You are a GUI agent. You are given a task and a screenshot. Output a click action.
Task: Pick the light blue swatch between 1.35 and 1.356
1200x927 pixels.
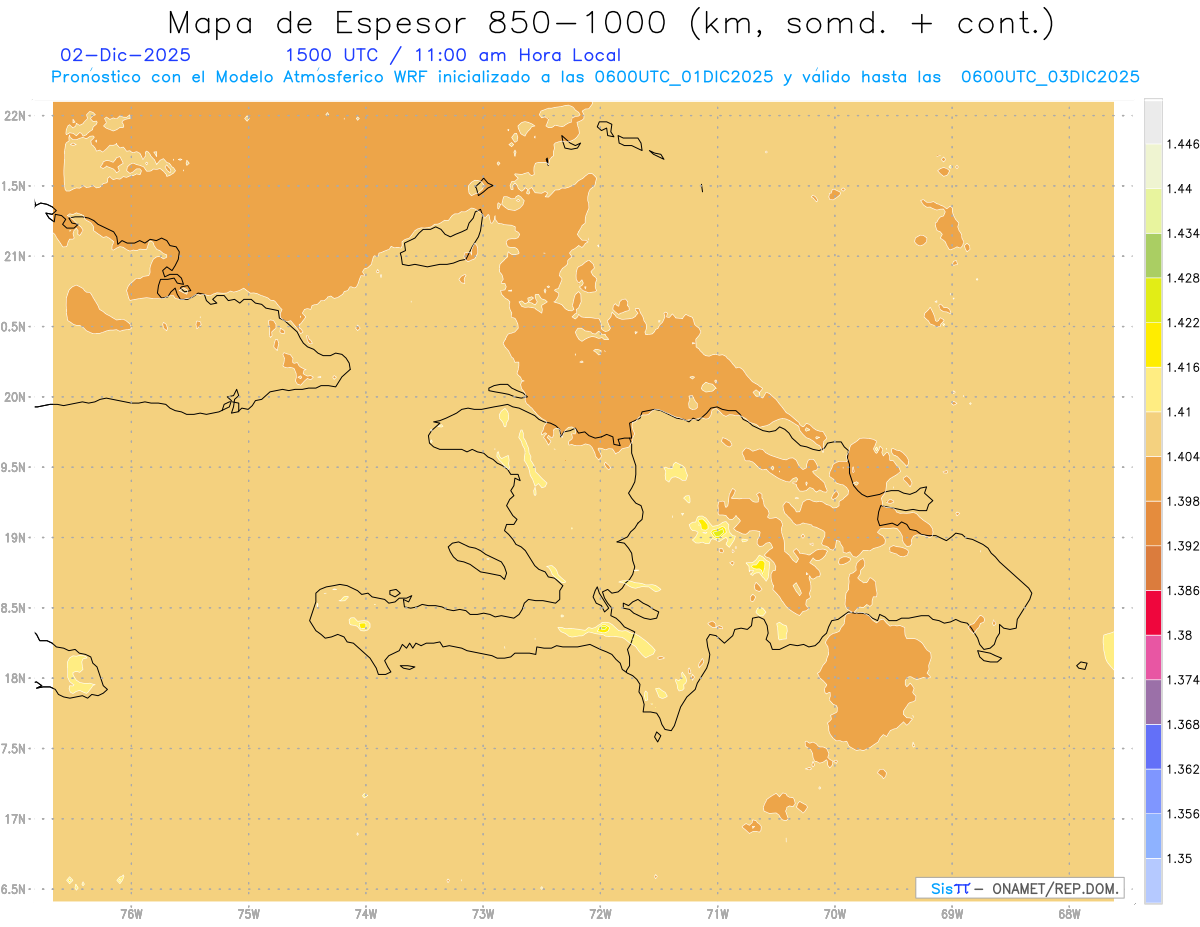(x=1153, y=836)
